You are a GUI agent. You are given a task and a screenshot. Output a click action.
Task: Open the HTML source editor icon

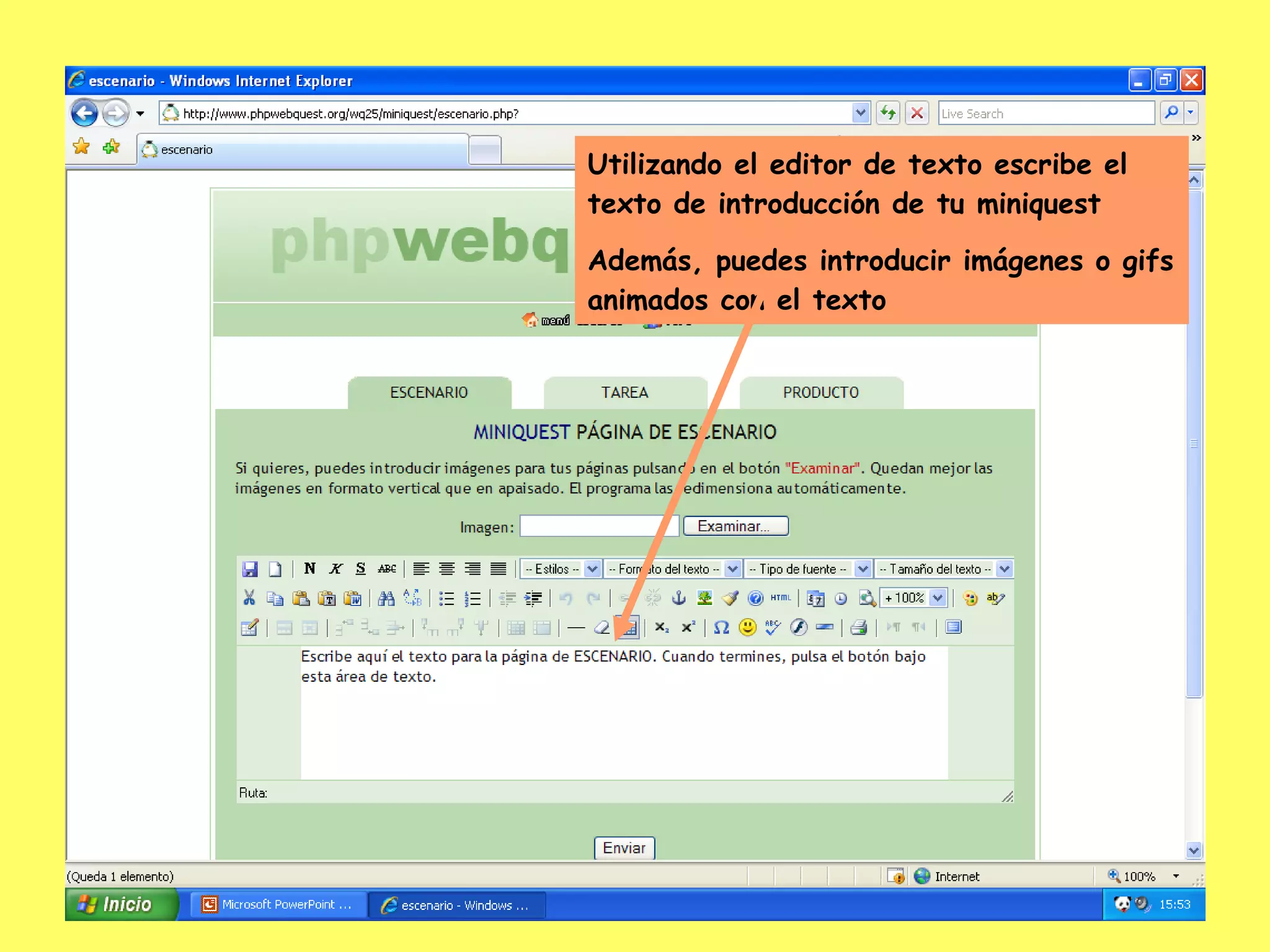pyautogui.click(x=781, y=598)
